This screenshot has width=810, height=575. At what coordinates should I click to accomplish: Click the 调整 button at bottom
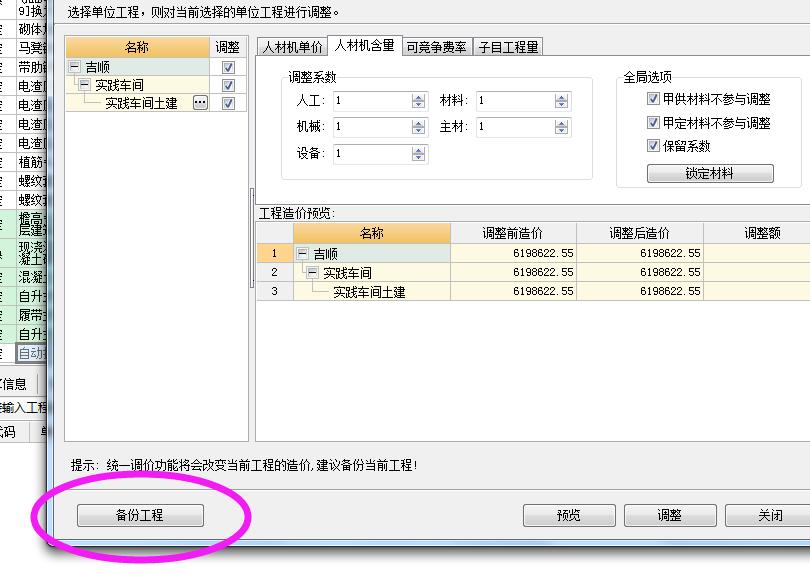coord(669,515)
